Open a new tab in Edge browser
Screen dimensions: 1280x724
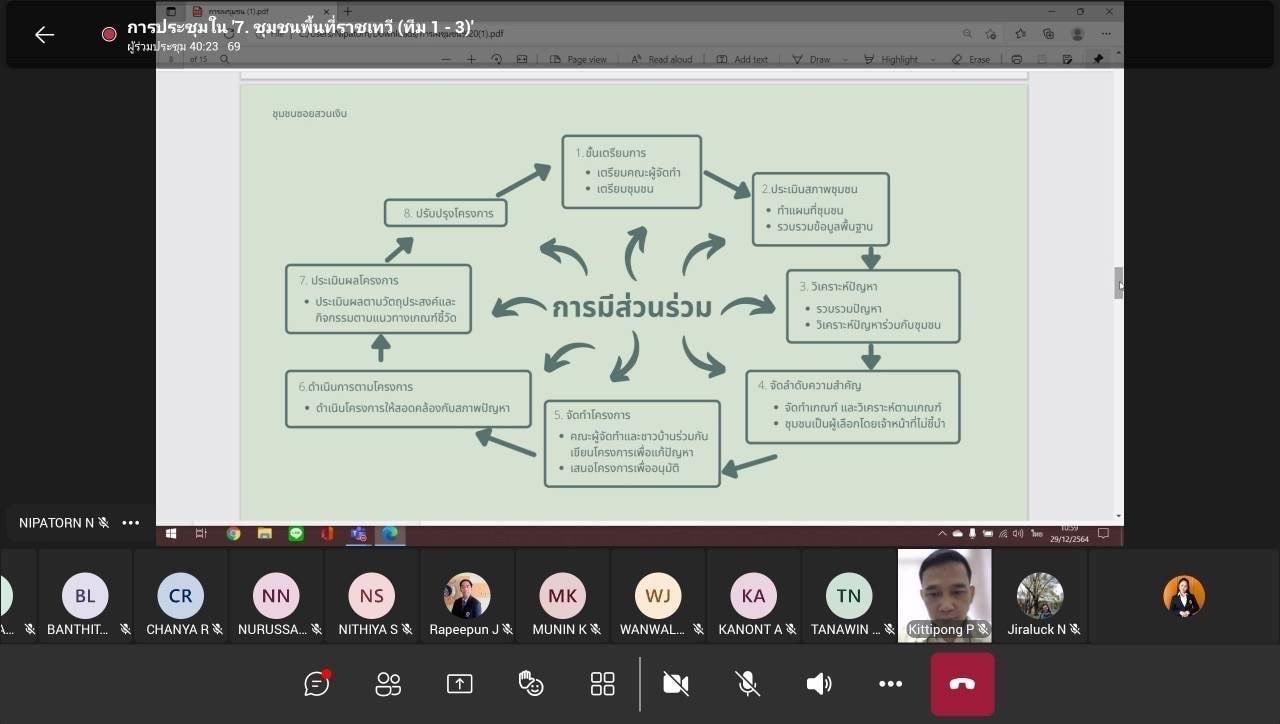click(348, 11)
